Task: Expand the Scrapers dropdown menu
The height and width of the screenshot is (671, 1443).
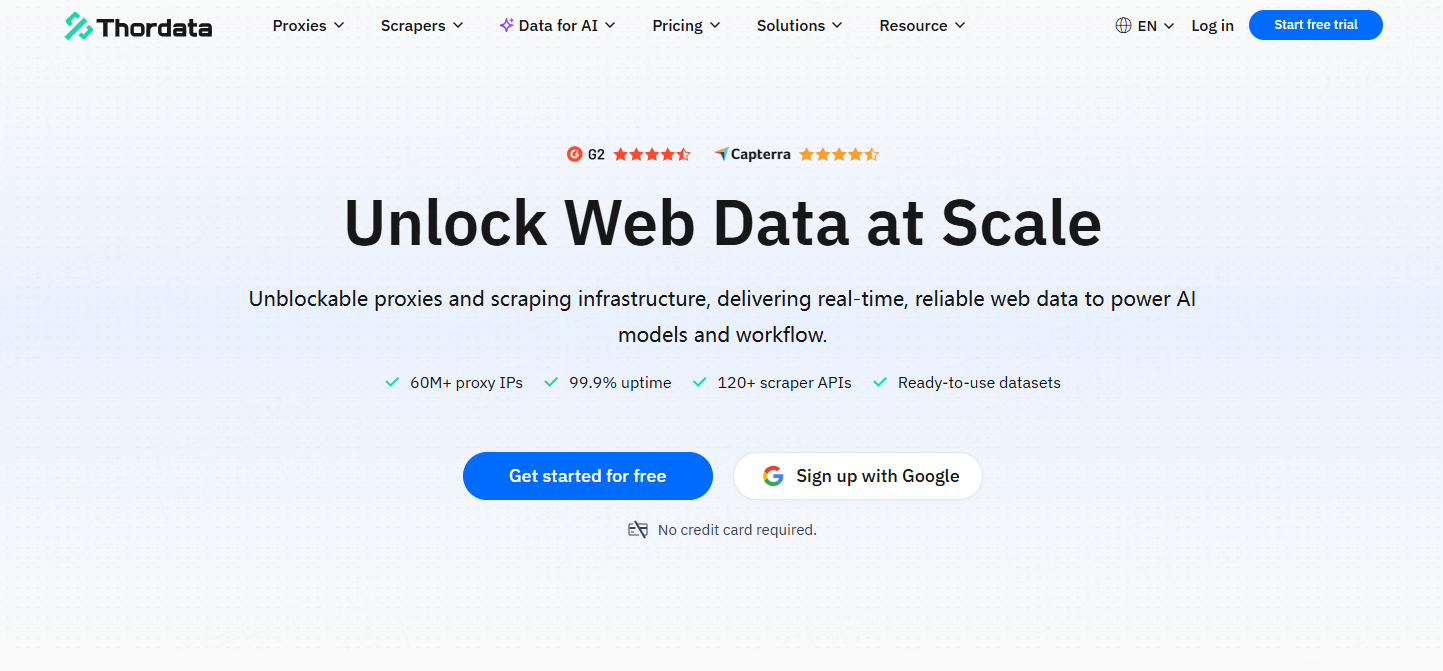Action: [x=421, y=25]
